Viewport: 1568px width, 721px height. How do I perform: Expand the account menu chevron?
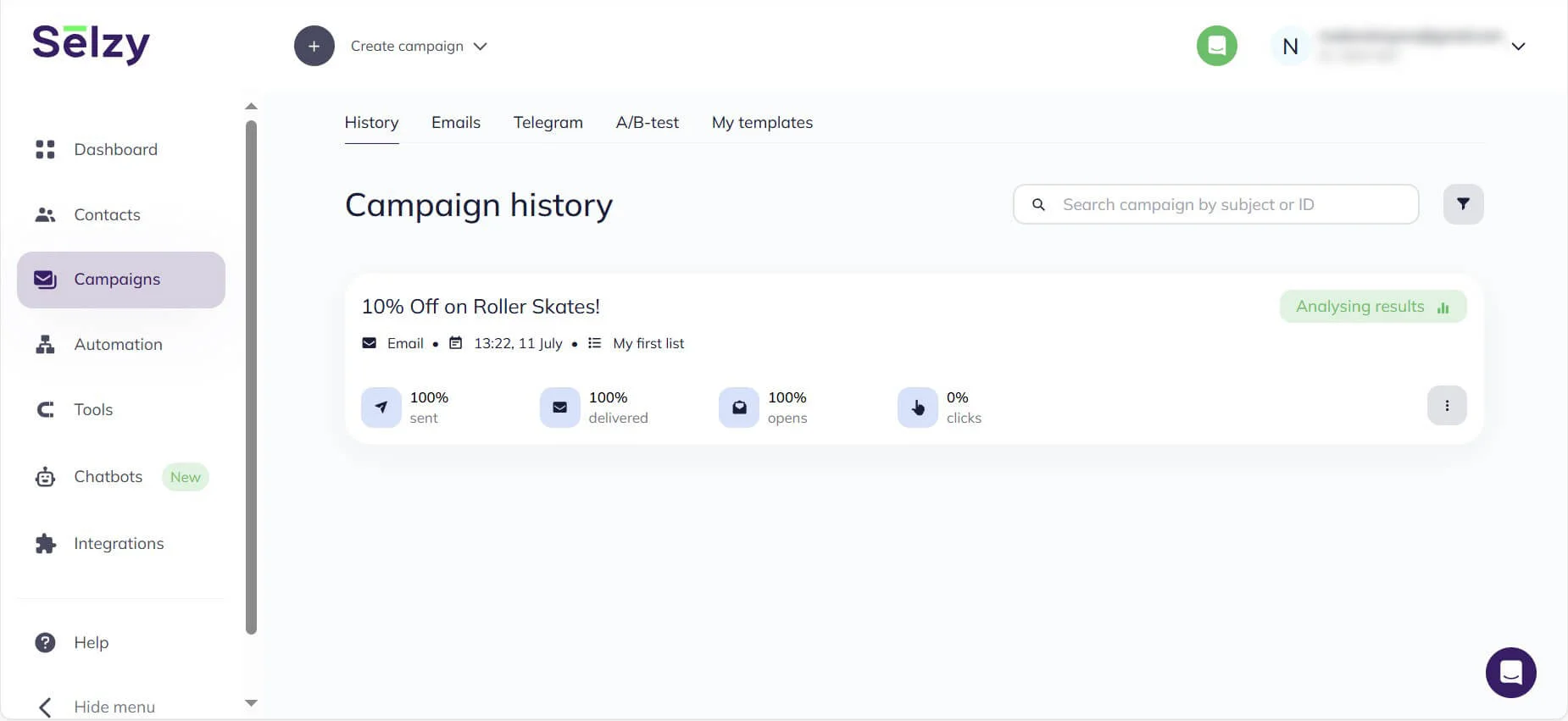tap(1519, 47)
